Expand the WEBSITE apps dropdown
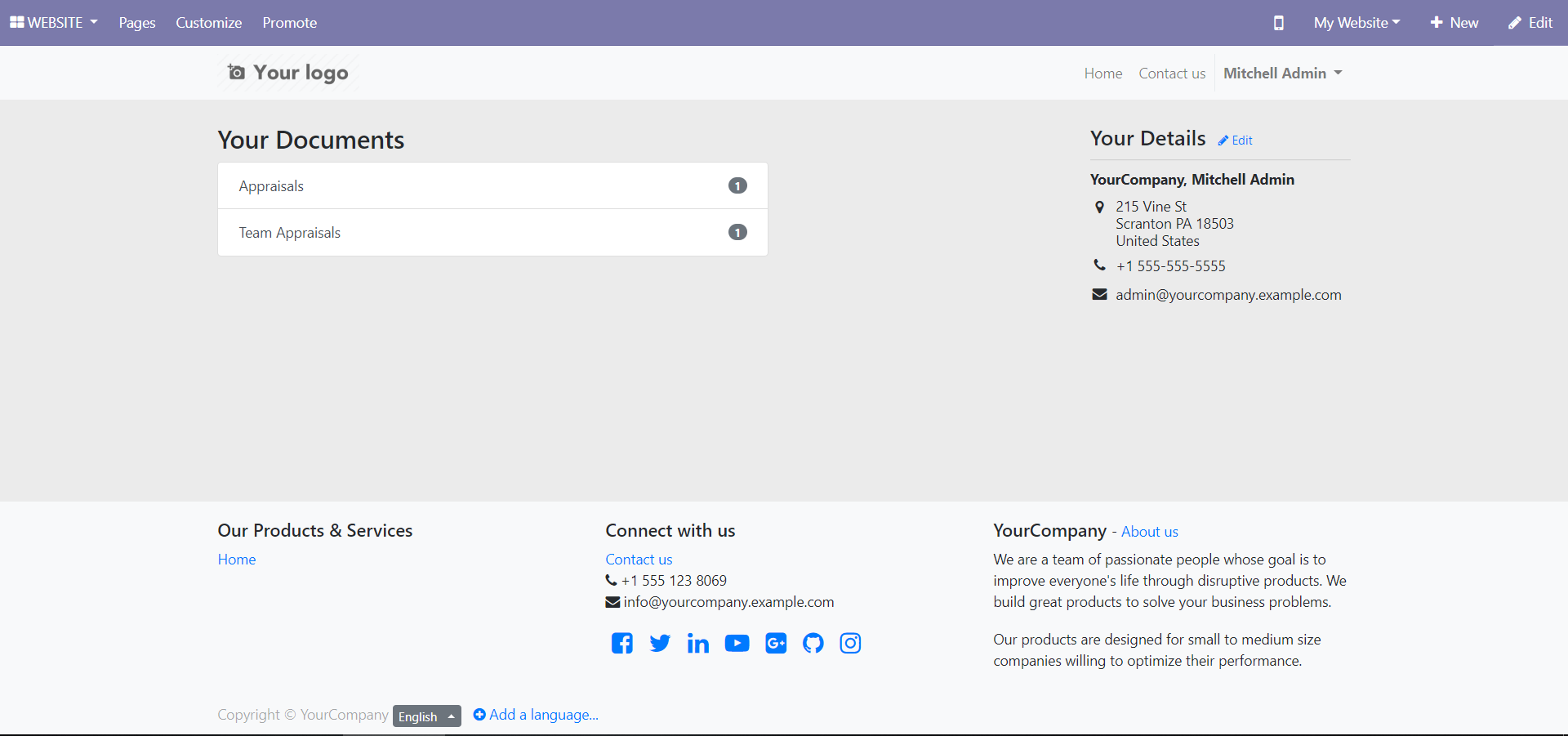Viewport: 1568px width, 736px height. coord(54,23)
